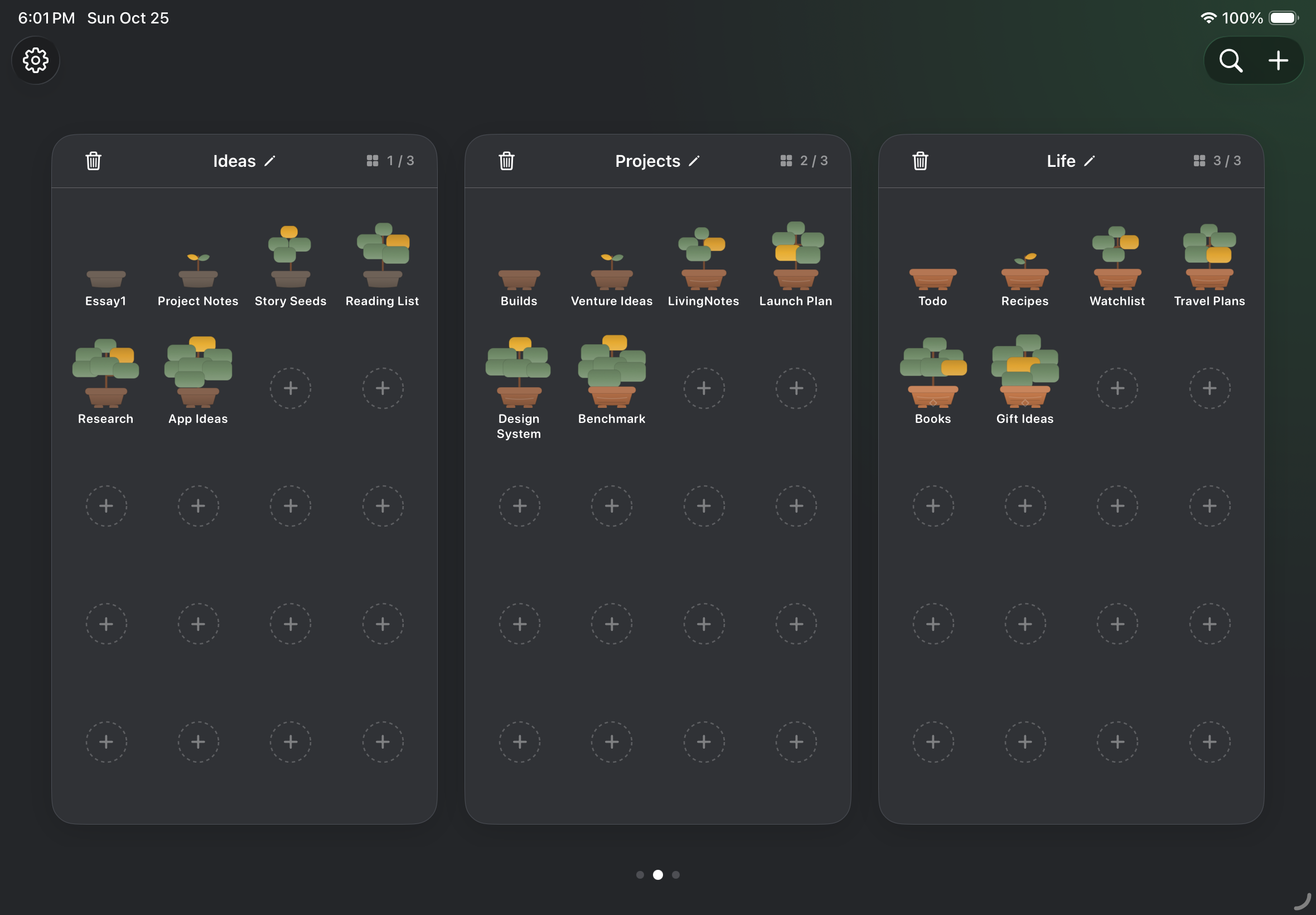Go to the first page dot
This screenshot has height=915, width=1316.
(x=640, y=874)
